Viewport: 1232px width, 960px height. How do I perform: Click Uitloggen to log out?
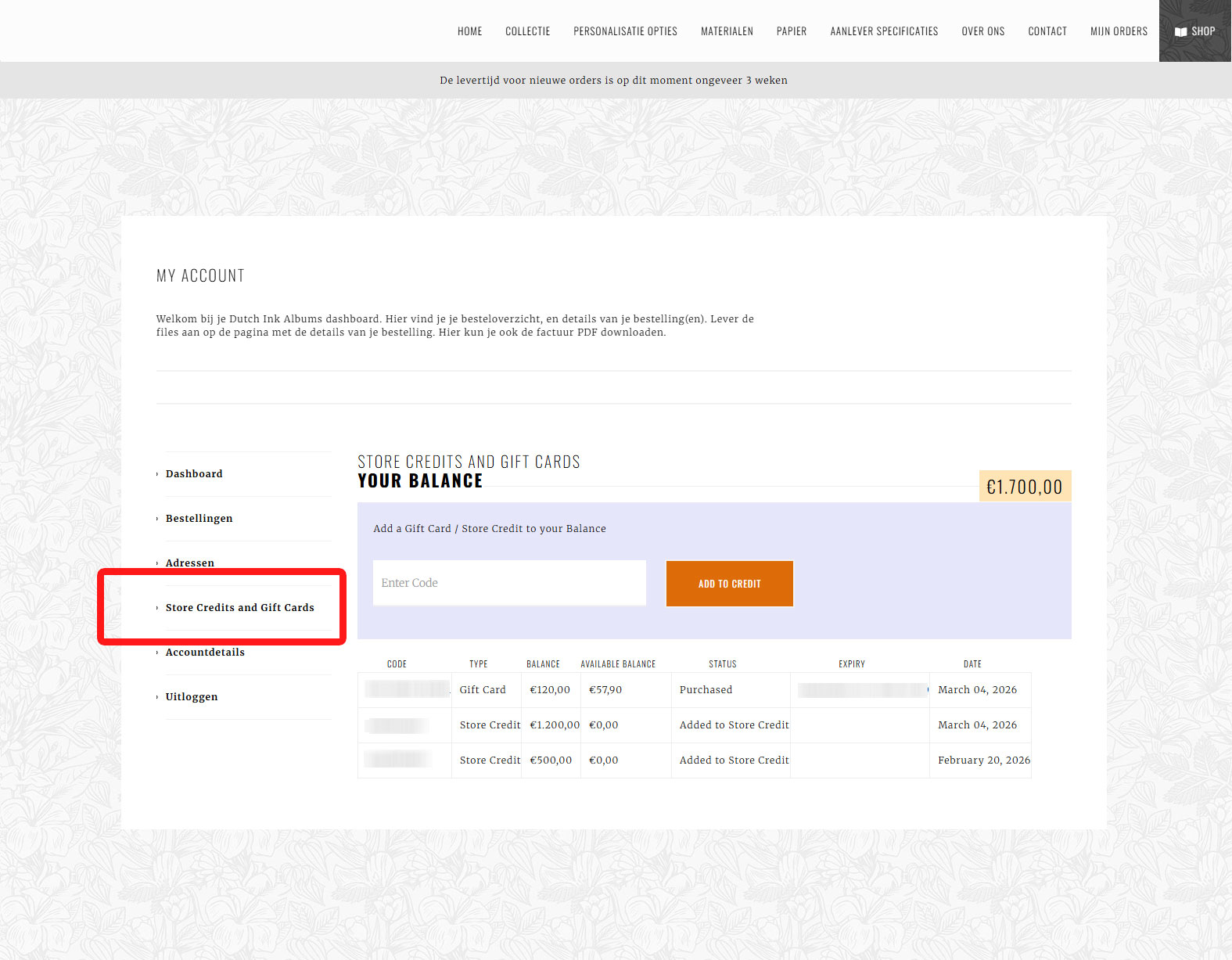(192, 697)
